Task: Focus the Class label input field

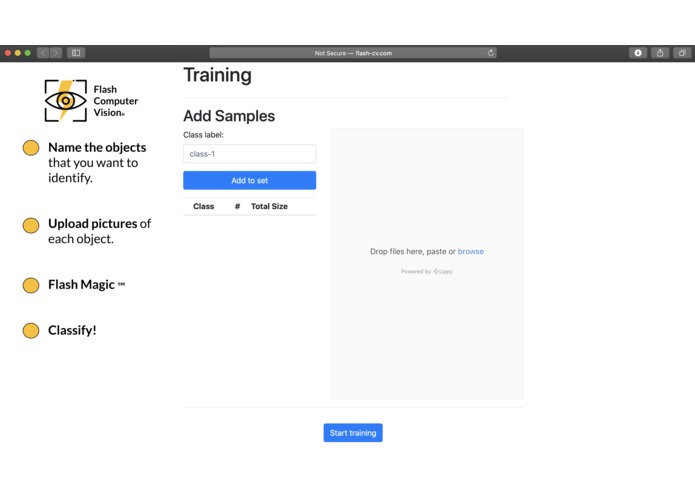Action: 250,154
